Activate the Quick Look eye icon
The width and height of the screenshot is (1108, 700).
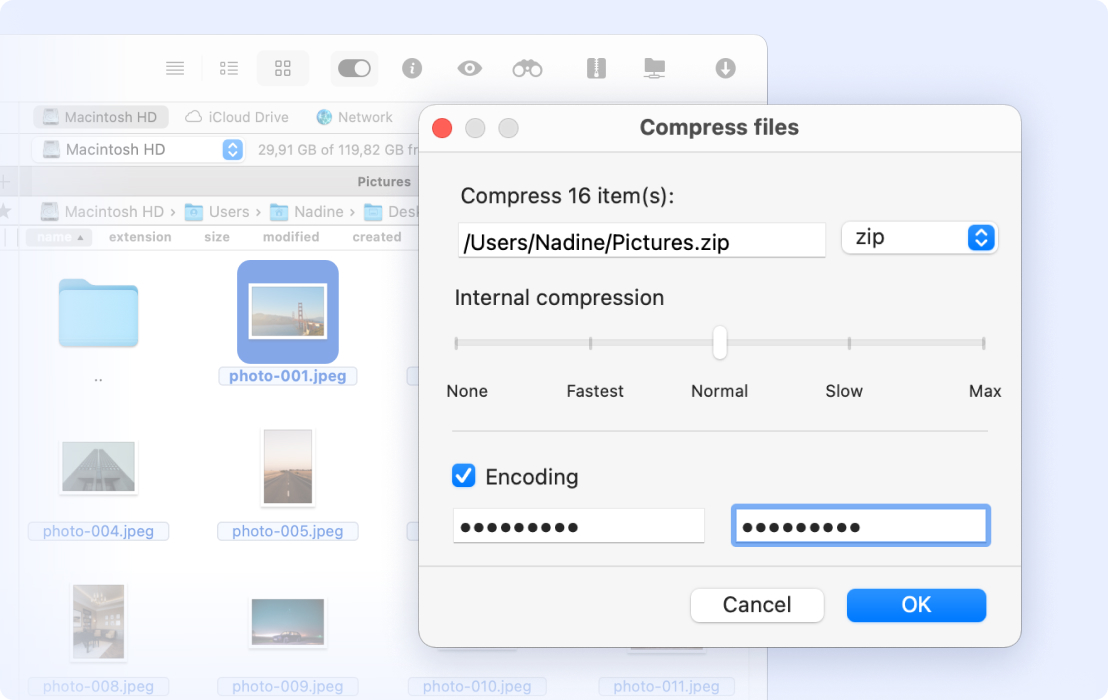tap(470, 68)
